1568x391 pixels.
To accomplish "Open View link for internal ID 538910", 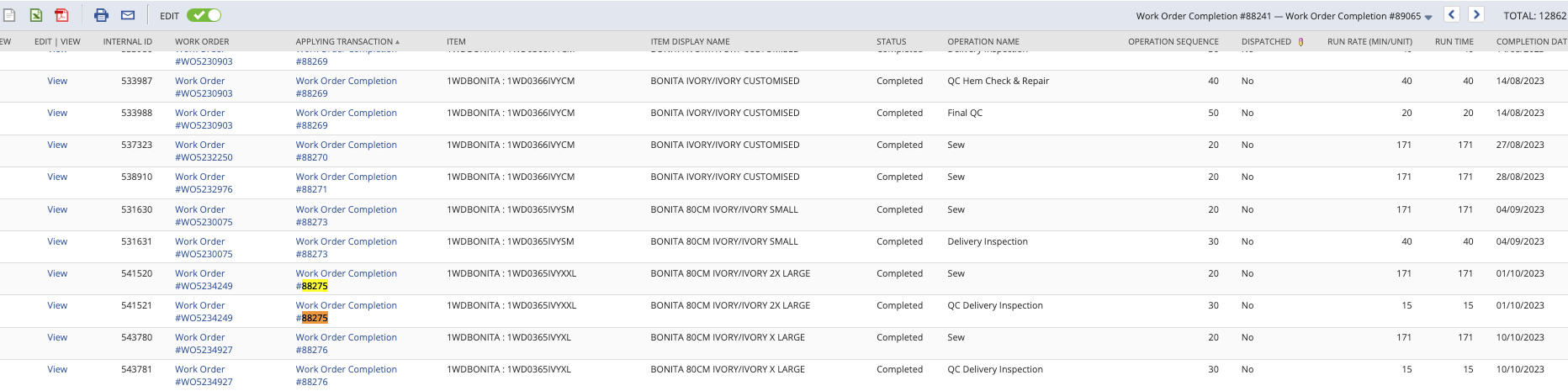I will 57,177.
